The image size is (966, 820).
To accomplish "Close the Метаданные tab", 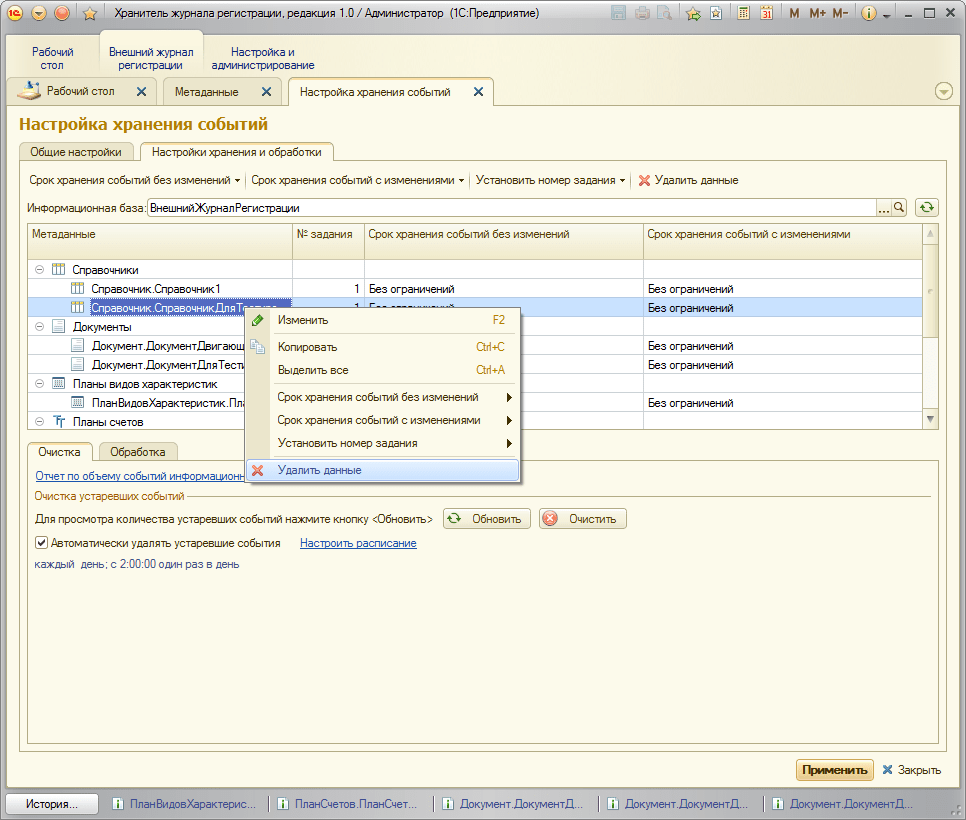I will 266,92.
